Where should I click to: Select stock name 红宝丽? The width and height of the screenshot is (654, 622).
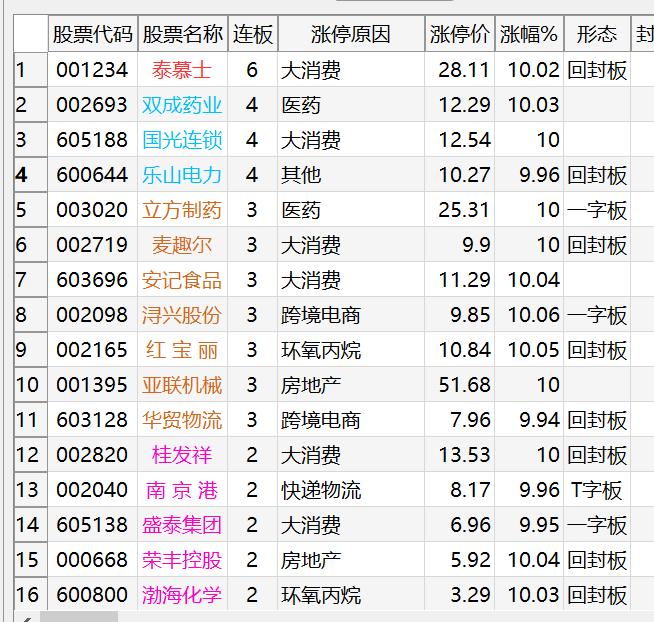click(182, 350)
